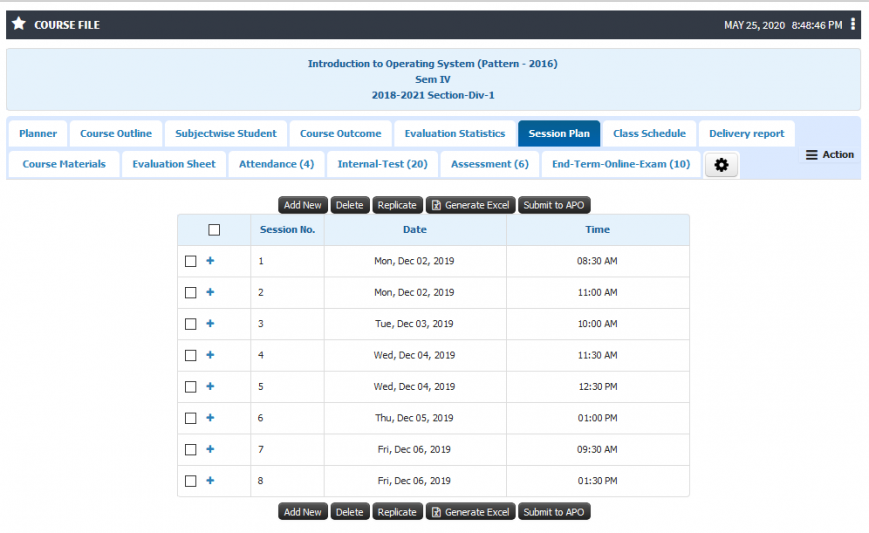
Task: Click the Time column header
Action: point(597,230)
